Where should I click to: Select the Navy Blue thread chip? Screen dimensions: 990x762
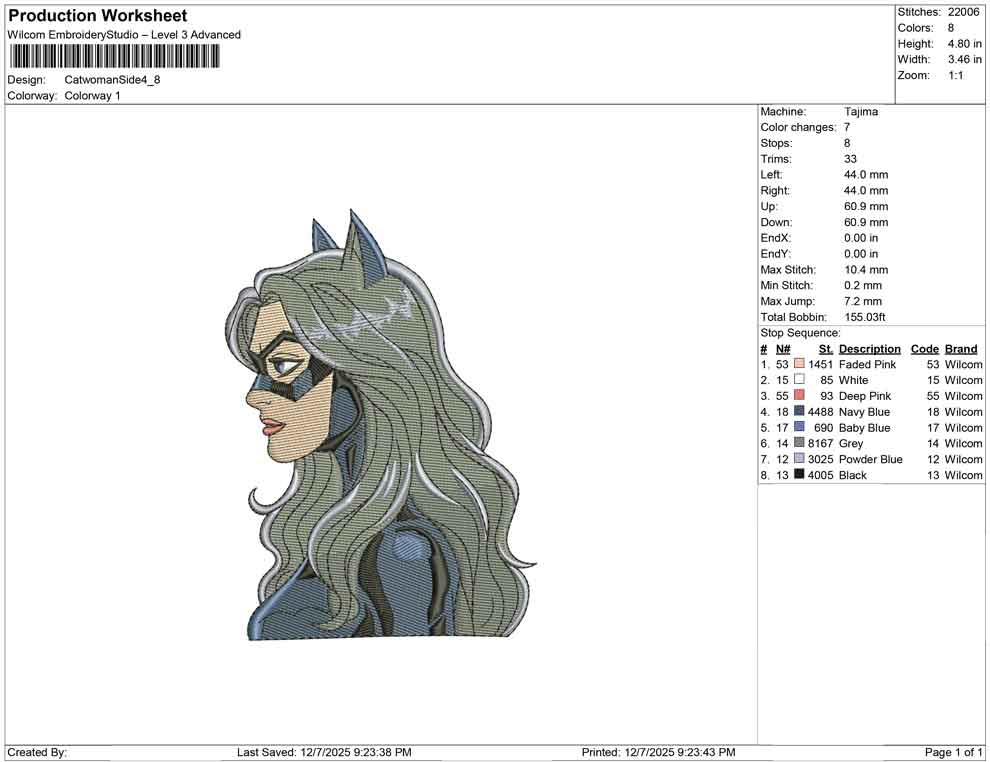[x=798, y=411]
